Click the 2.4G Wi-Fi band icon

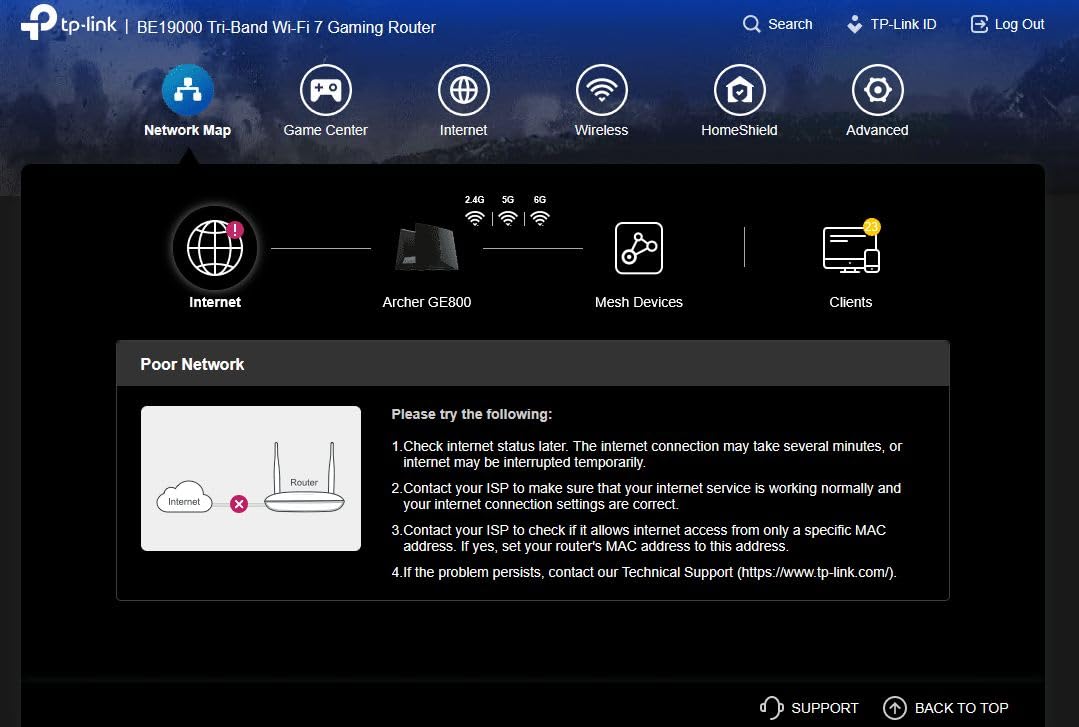click(474, 218)
